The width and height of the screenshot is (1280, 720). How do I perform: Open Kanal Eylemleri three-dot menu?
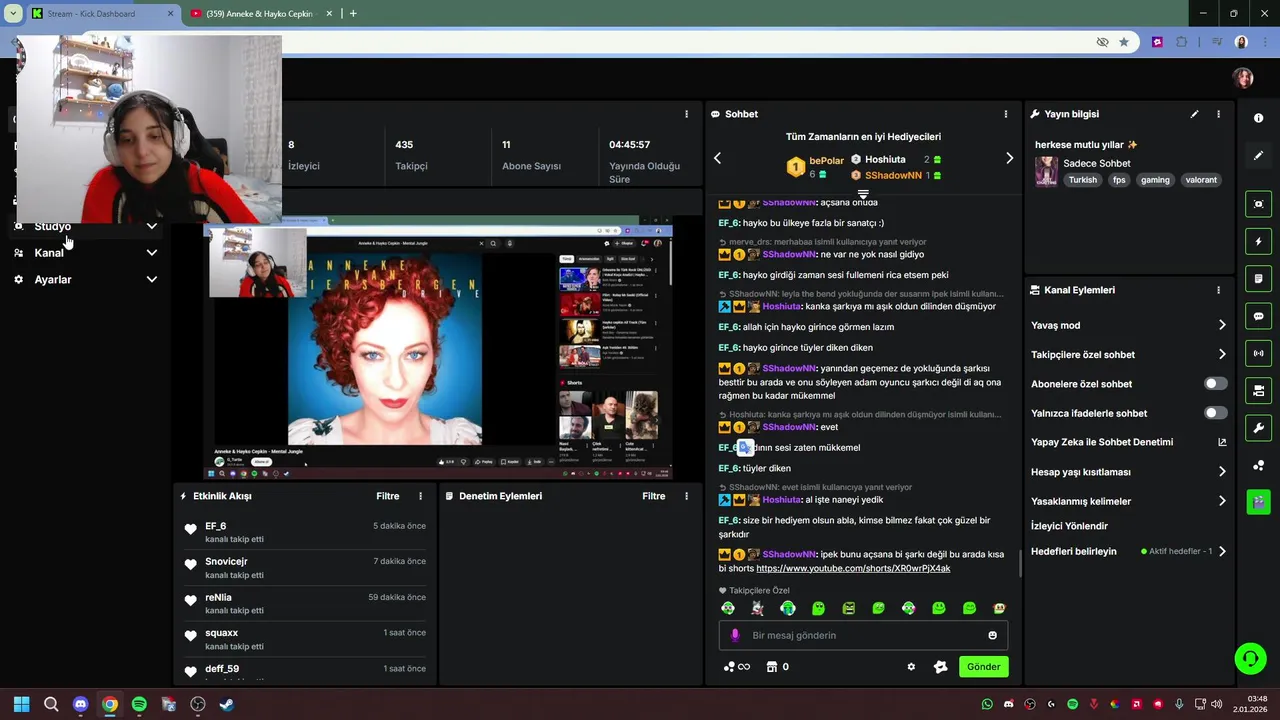(1218, 290)
